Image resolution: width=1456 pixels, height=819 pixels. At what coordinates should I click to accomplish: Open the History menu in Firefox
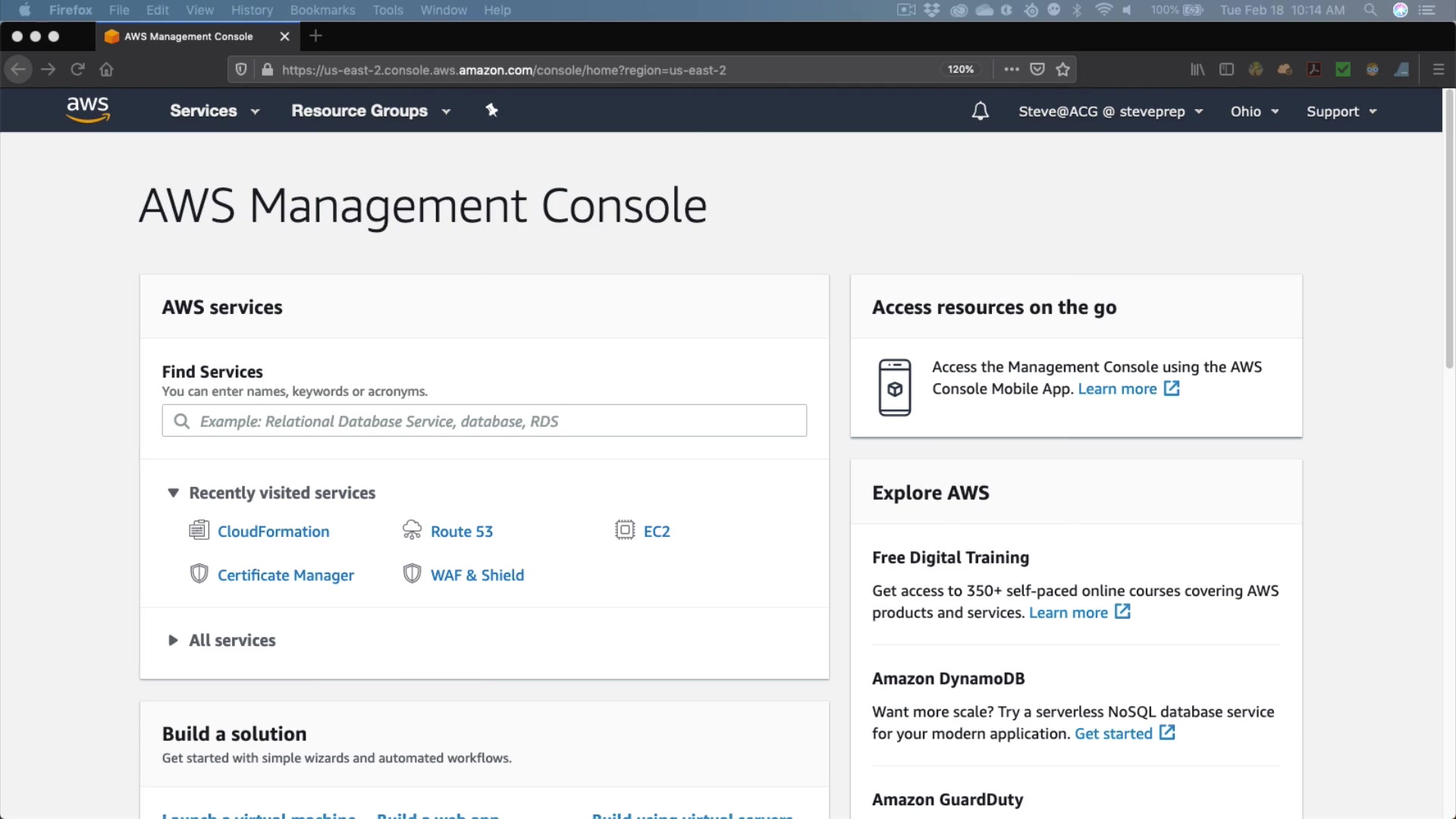(x=252, y=10)
